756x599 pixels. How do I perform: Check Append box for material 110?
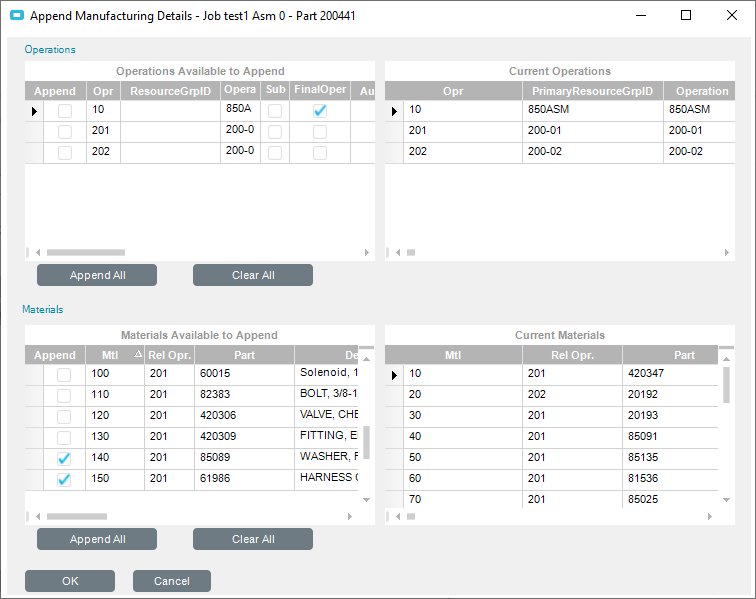point(64,396)
